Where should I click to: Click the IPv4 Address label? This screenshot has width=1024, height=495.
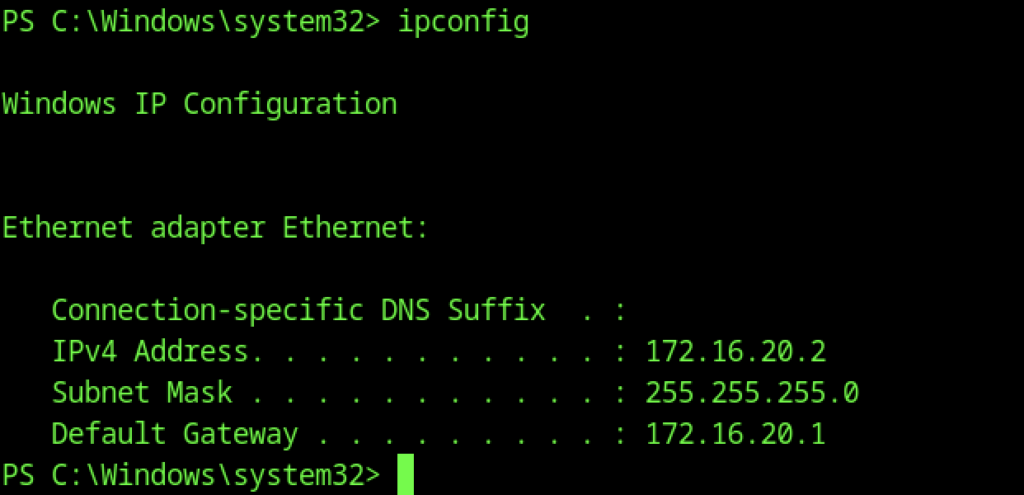(150, 351)
